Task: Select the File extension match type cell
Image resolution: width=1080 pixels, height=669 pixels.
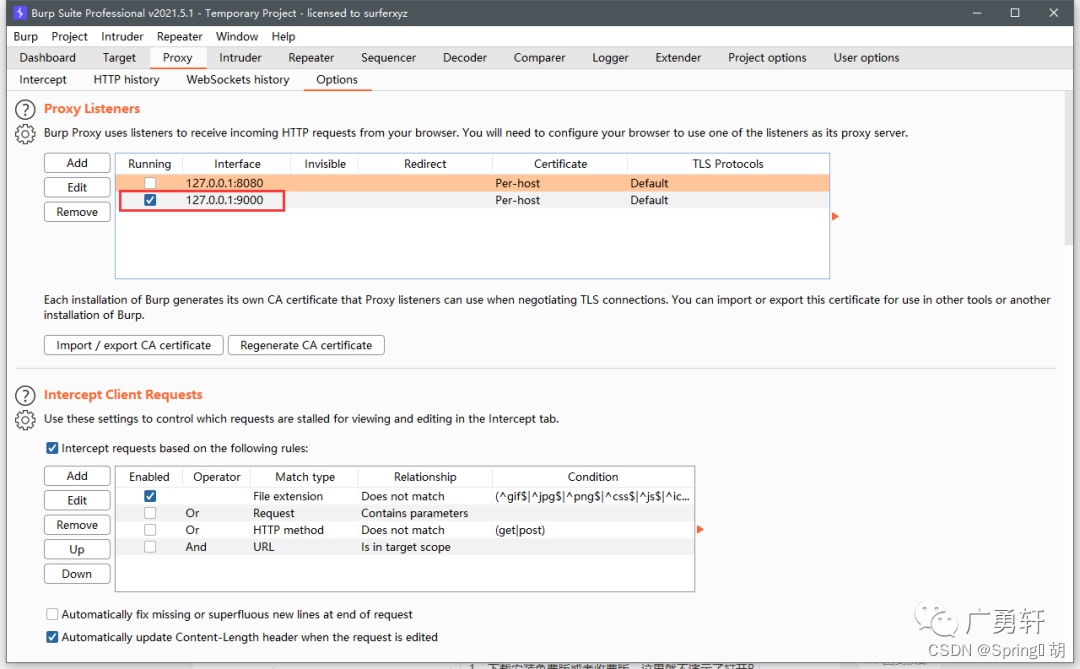Action: click(x=304, y=496)
